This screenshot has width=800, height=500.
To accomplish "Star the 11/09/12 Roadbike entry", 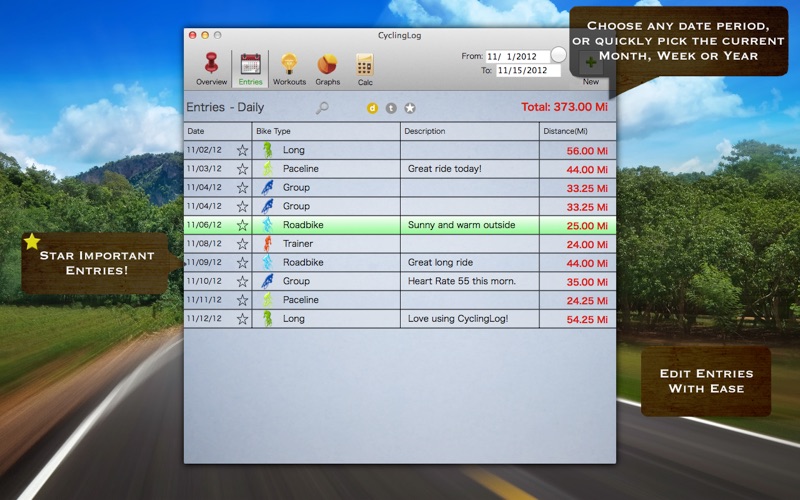I will pyautogui.click(x=242, y=263).
